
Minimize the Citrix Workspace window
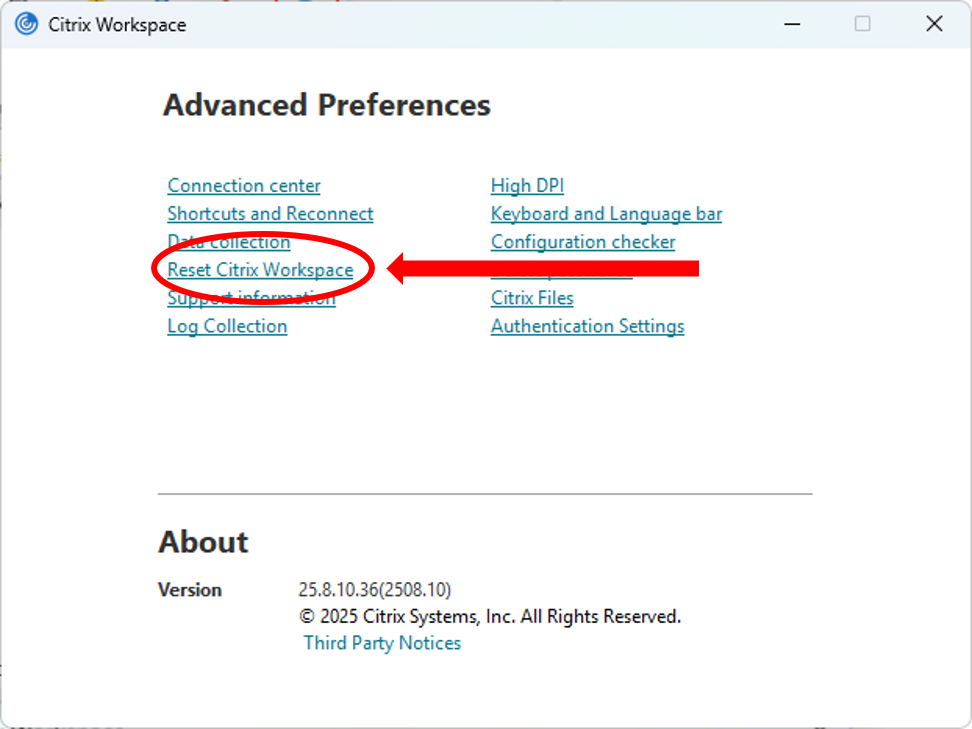792,24
